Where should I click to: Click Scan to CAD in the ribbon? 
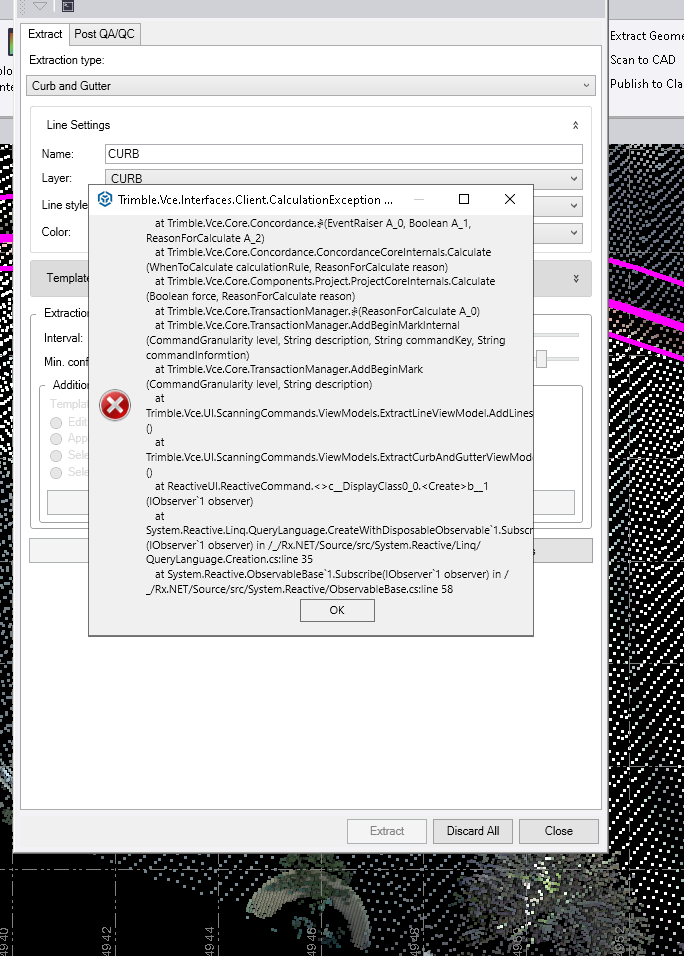pos(643,60)
